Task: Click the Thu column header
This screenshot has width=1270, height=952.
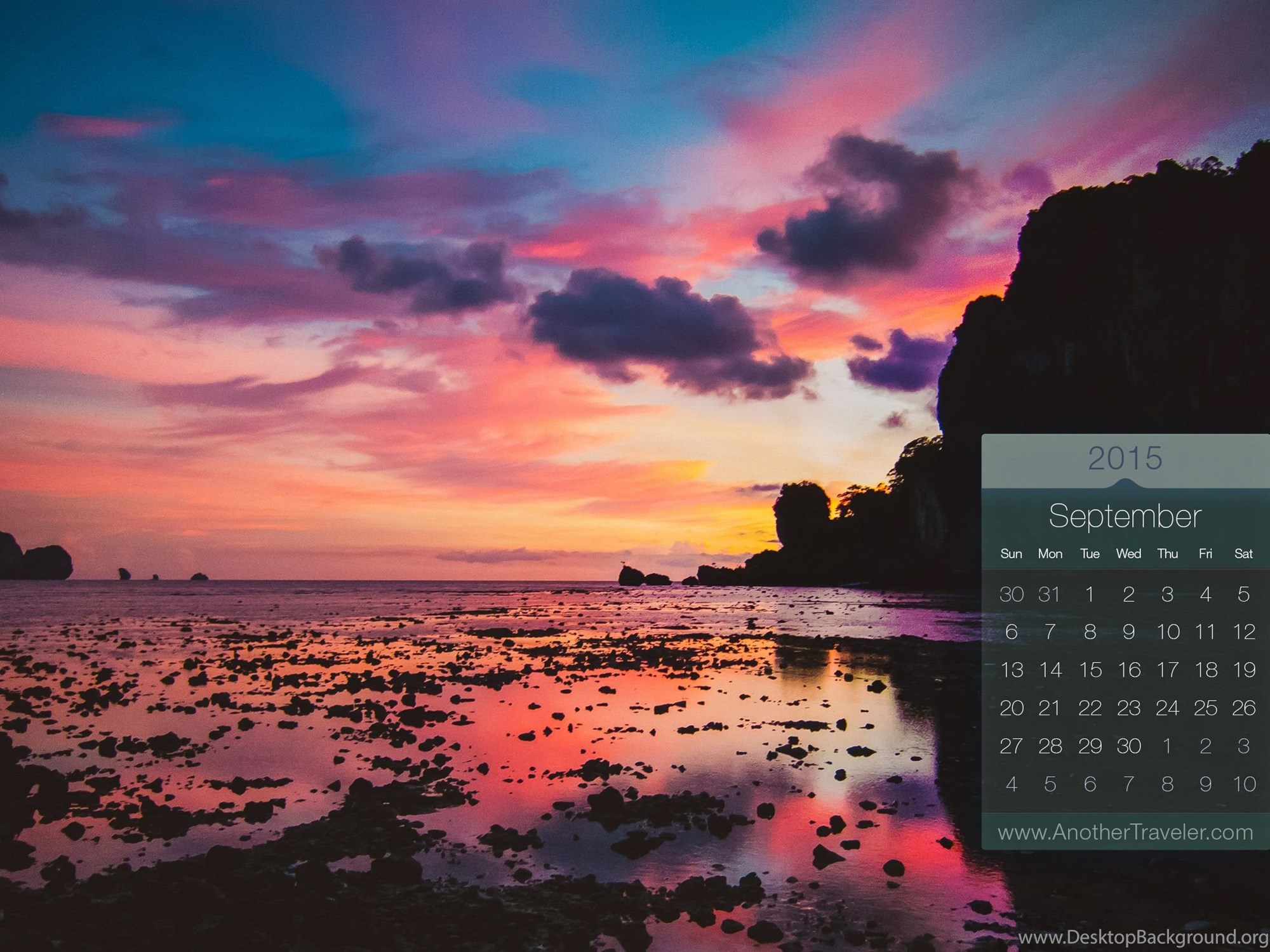Action: (1167, 554)
